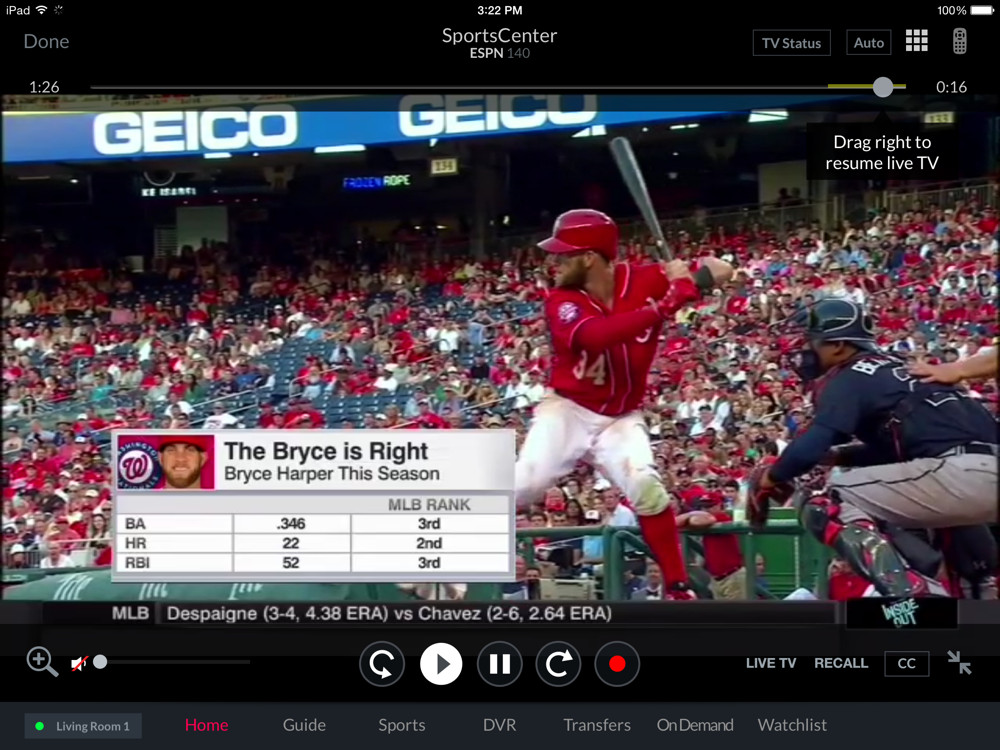The height and width of the screenshot is (750, 1000).
Task: Click the 3:22 PM clock
Action: (x=499, y=10)
